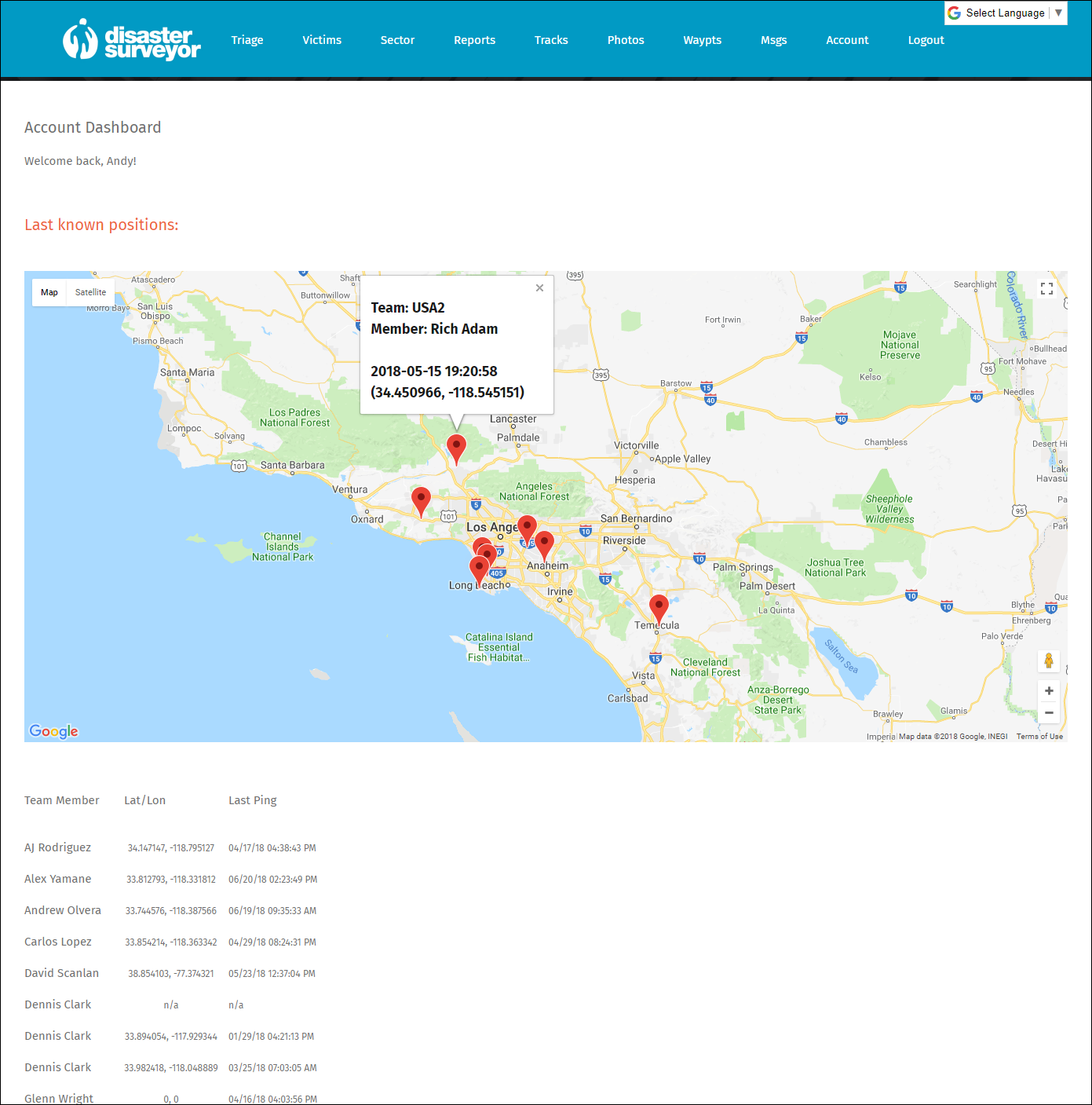Image resolution: width=1092 pixels, height=1105 pixels.
Task: Open the Msgs menu
Action: 773,40
